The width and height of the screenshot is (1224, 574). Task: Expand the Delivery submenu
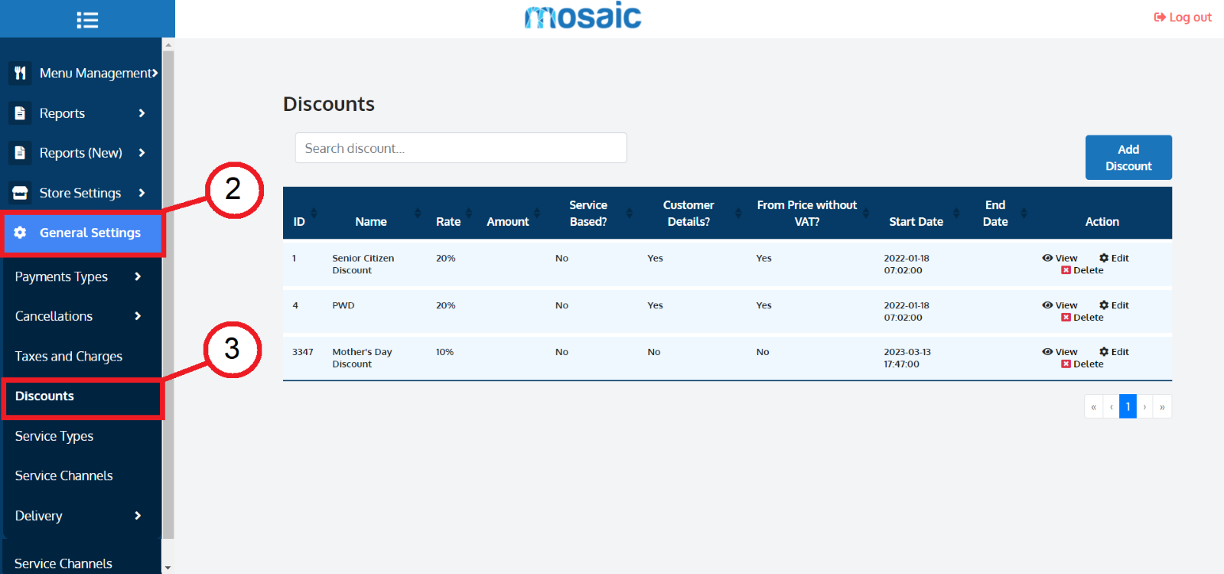pyautogui.click(x=80, y=516)
